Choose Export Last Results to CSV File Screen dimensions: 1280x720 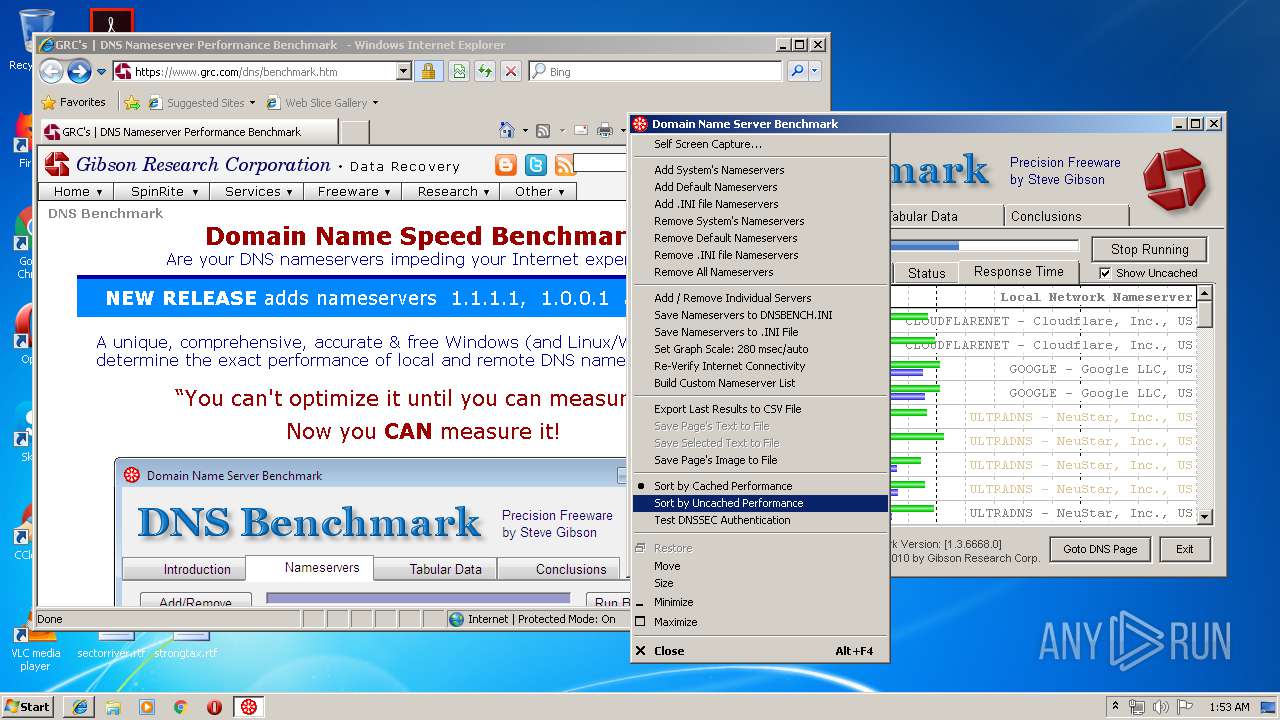tap(760, 409)
